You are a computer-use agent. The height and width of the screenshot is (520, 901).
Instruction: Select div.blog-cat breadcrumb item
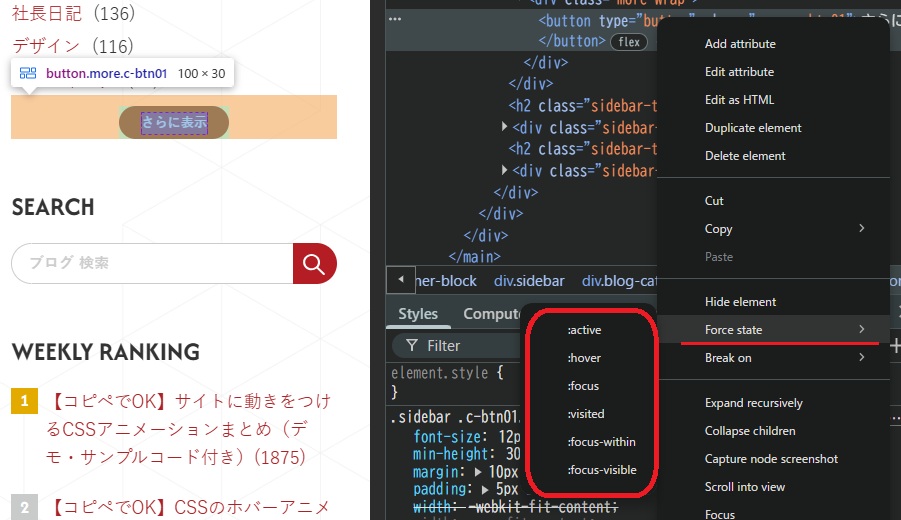(x=619, y=281)
